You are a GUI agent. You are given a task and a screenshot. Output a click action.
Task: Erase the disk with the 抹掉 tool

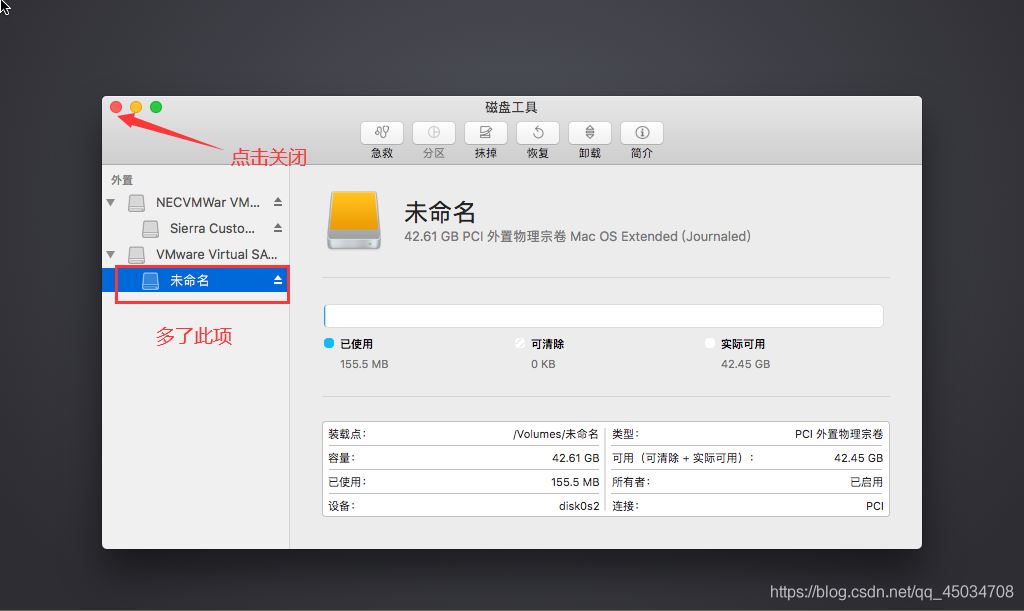[485, 133]
